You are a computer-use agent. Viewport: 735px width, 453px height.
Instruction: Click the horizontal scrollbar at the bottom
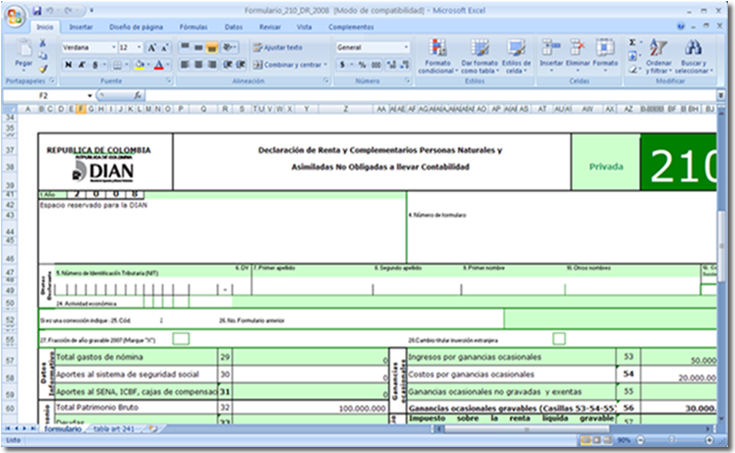(x=526, y=429)
